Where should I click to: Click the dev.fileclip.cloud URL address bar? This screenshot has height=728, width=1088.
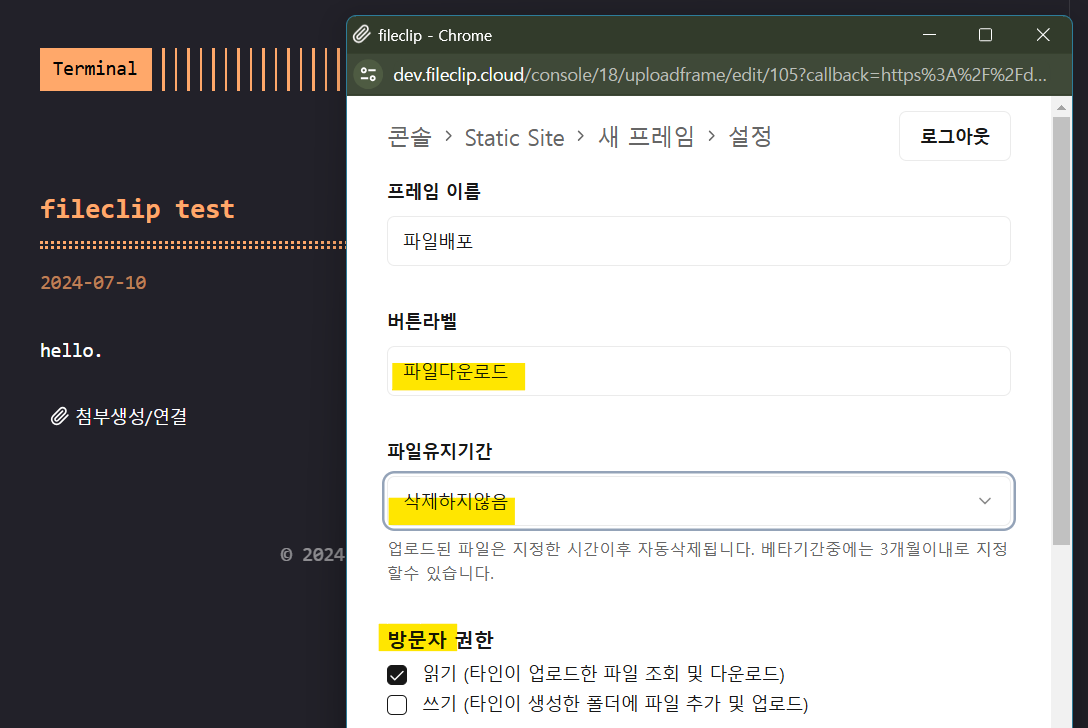718,75
